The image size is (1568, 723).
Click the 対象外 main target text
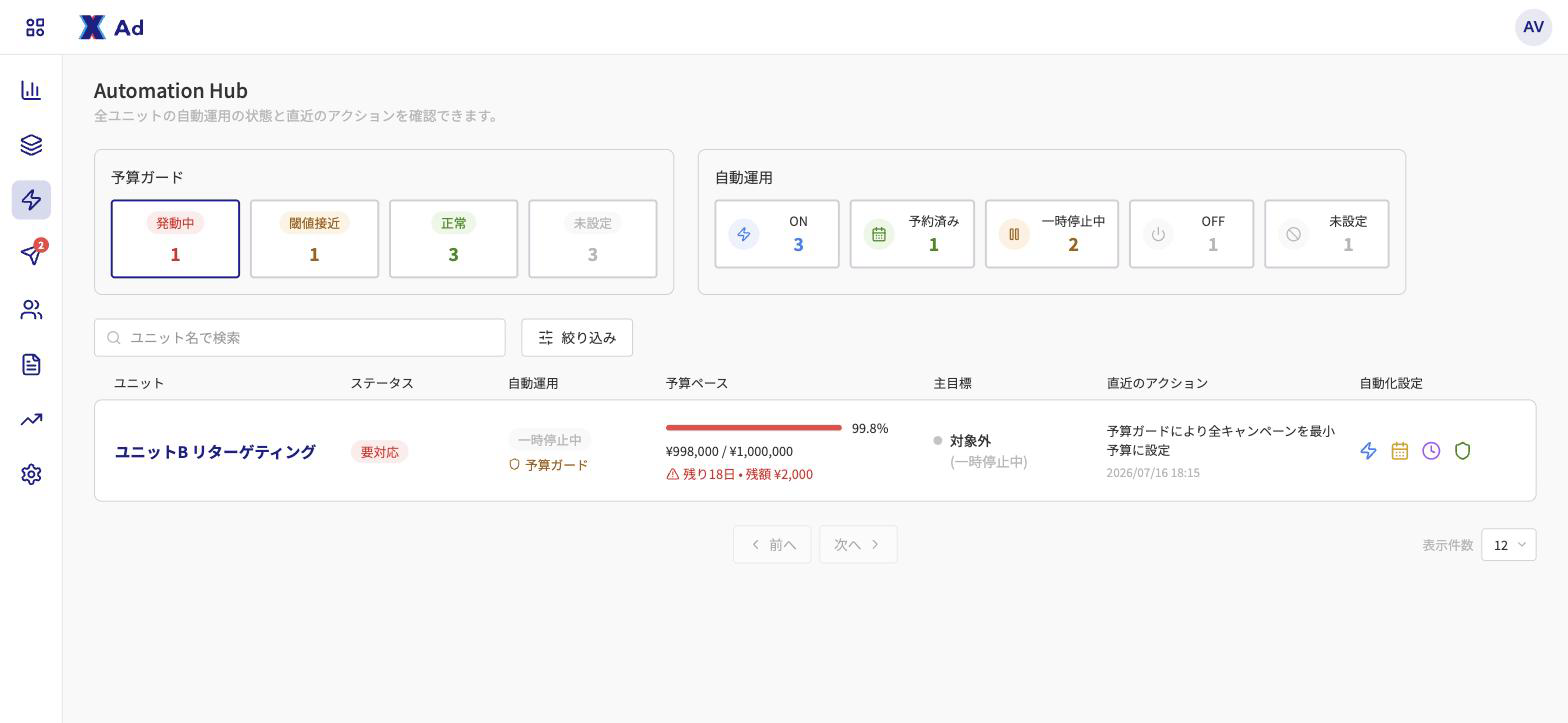coord(970,441)
